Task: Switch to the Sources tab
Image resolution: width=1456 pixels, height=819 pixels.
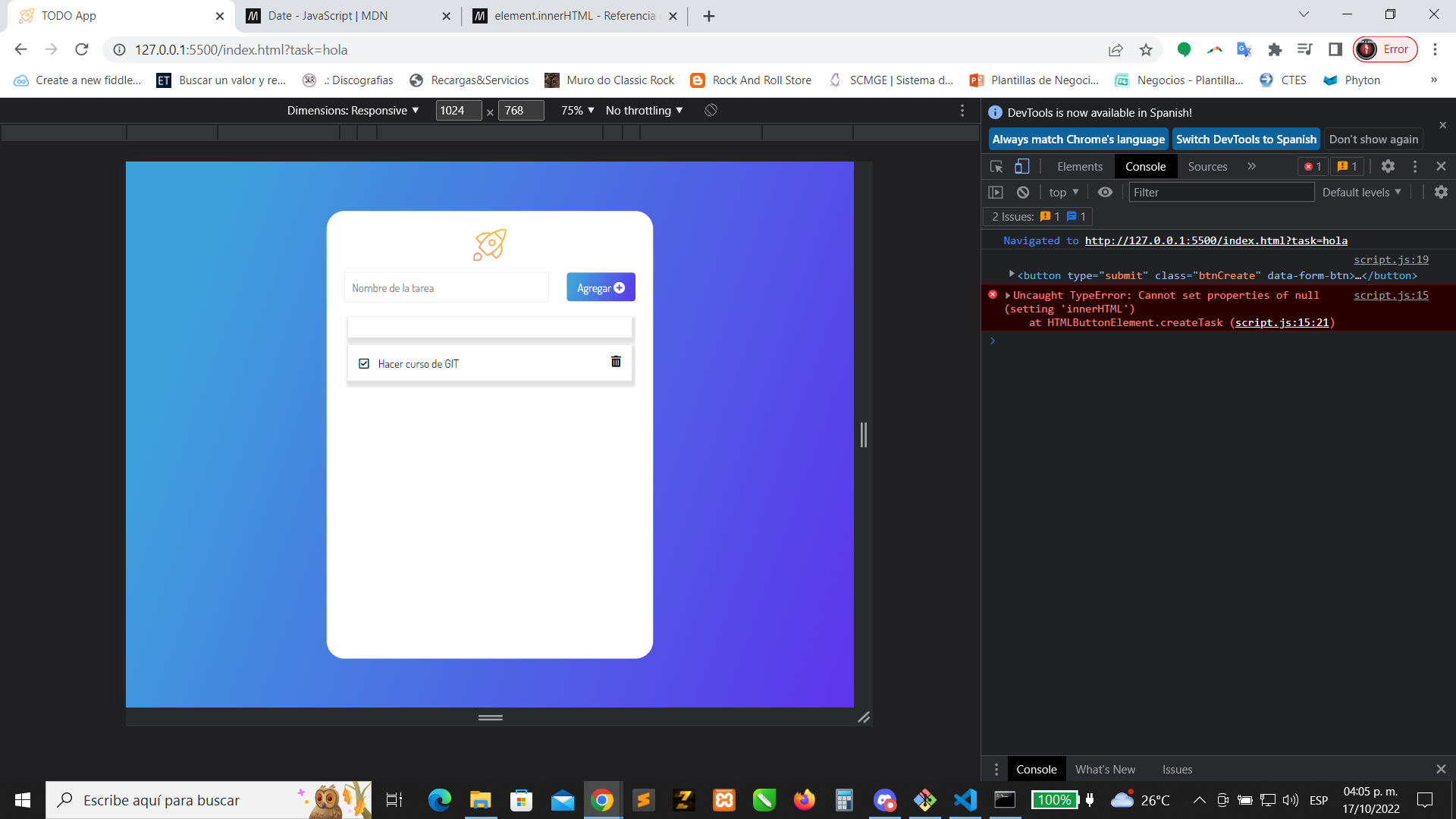Action: (1207, 167)
